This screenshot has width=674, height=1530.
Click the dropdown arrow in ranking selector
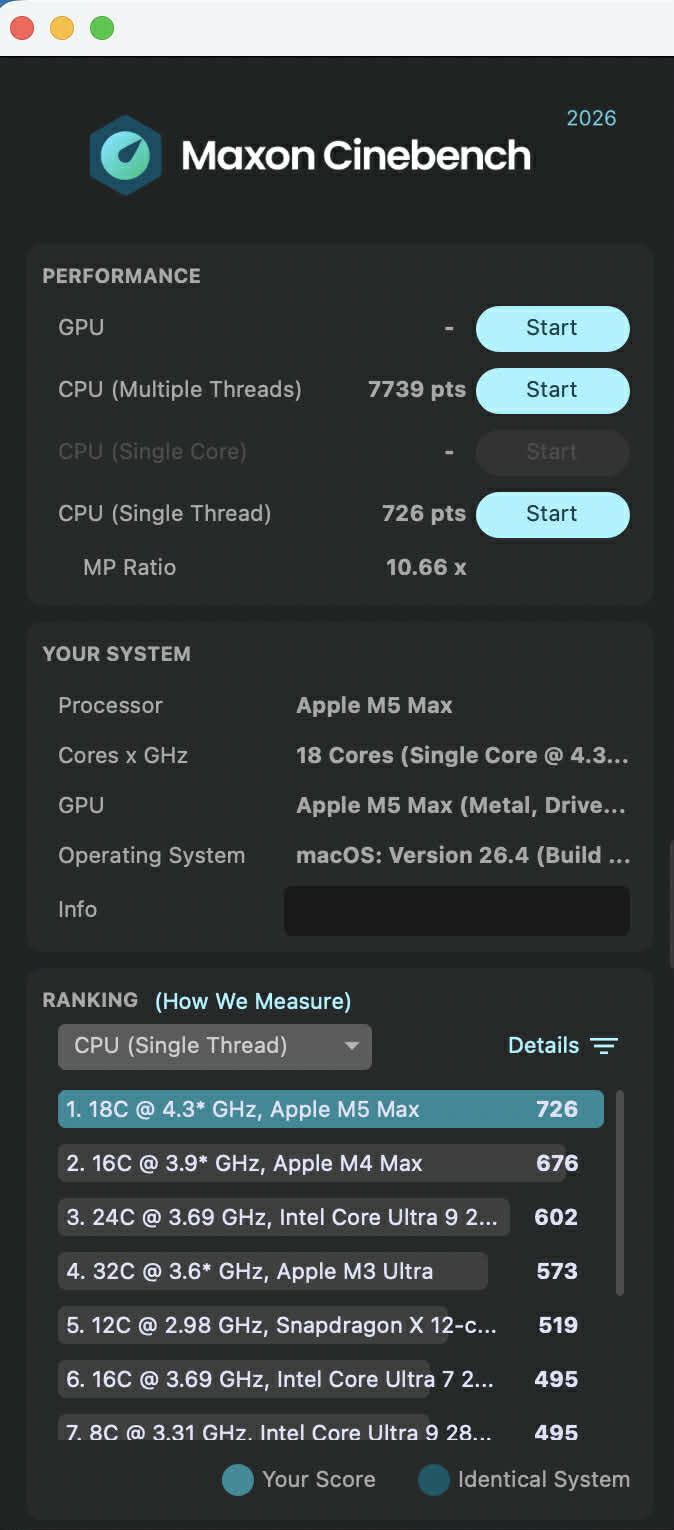click(351, 1046)
